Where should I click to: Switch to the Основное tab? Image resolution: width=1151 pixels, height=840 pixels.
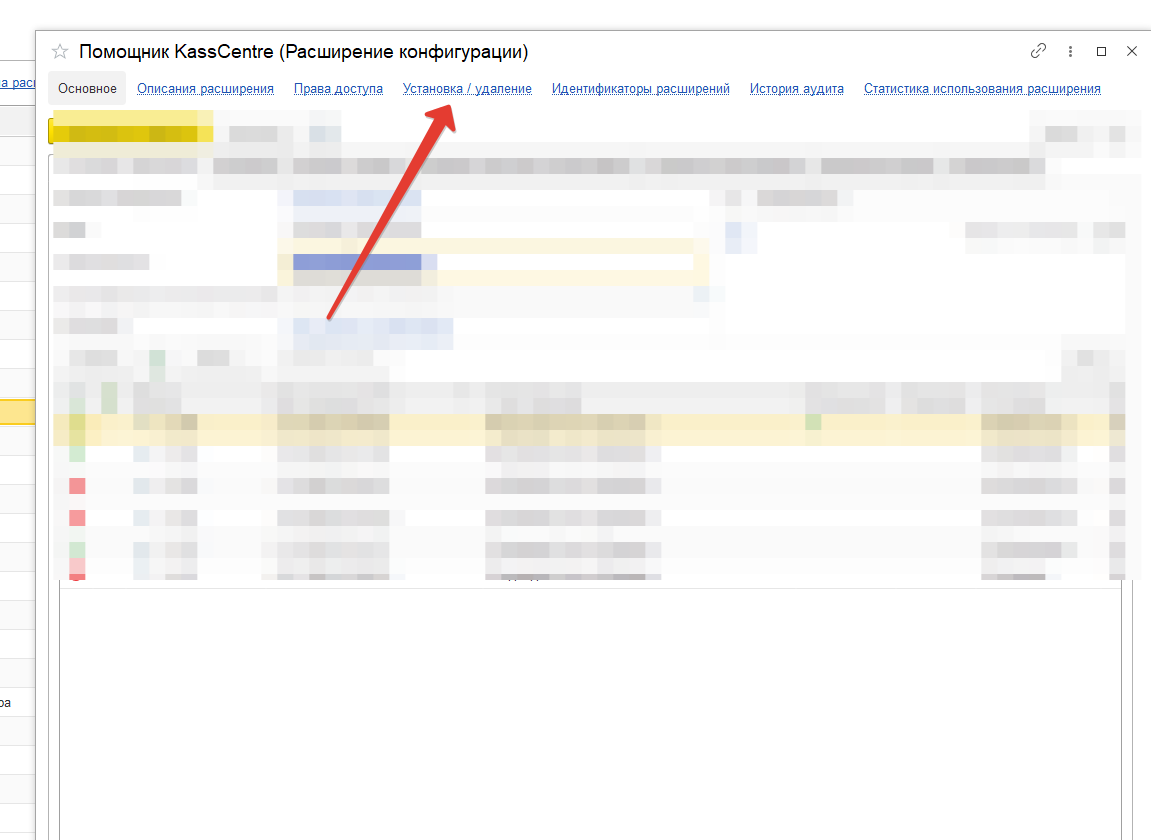coord(87,89)
